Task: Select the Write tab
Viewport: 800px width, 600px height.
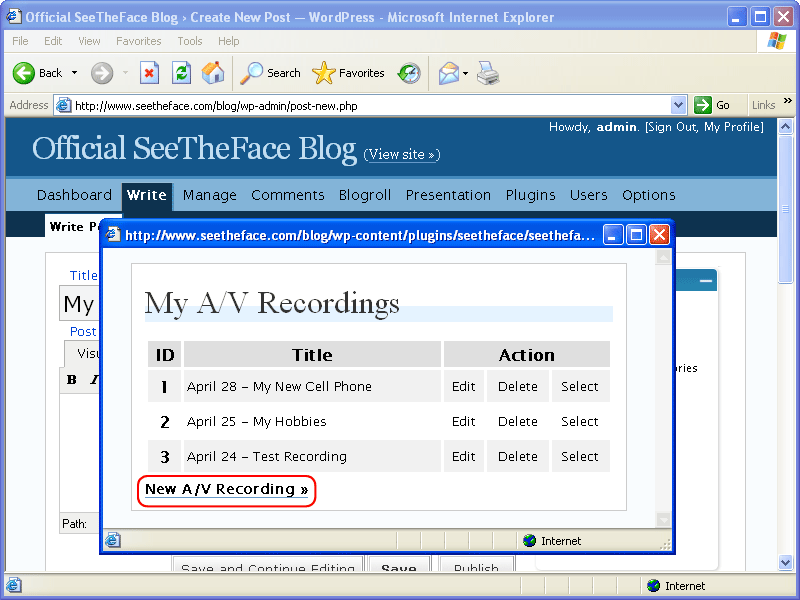Action: (x=147, y=195)
